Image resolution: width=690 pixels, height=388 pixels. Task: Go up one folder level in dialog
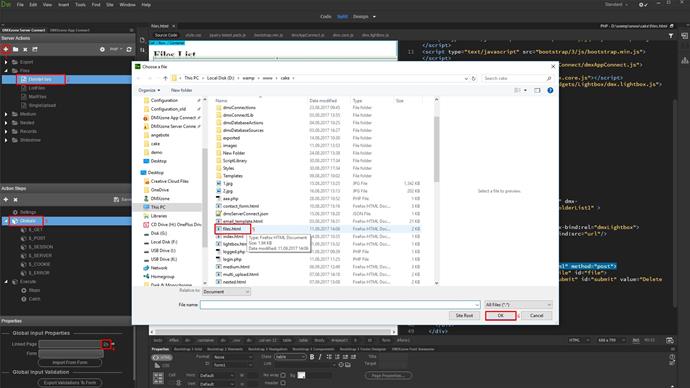(165, 78)
